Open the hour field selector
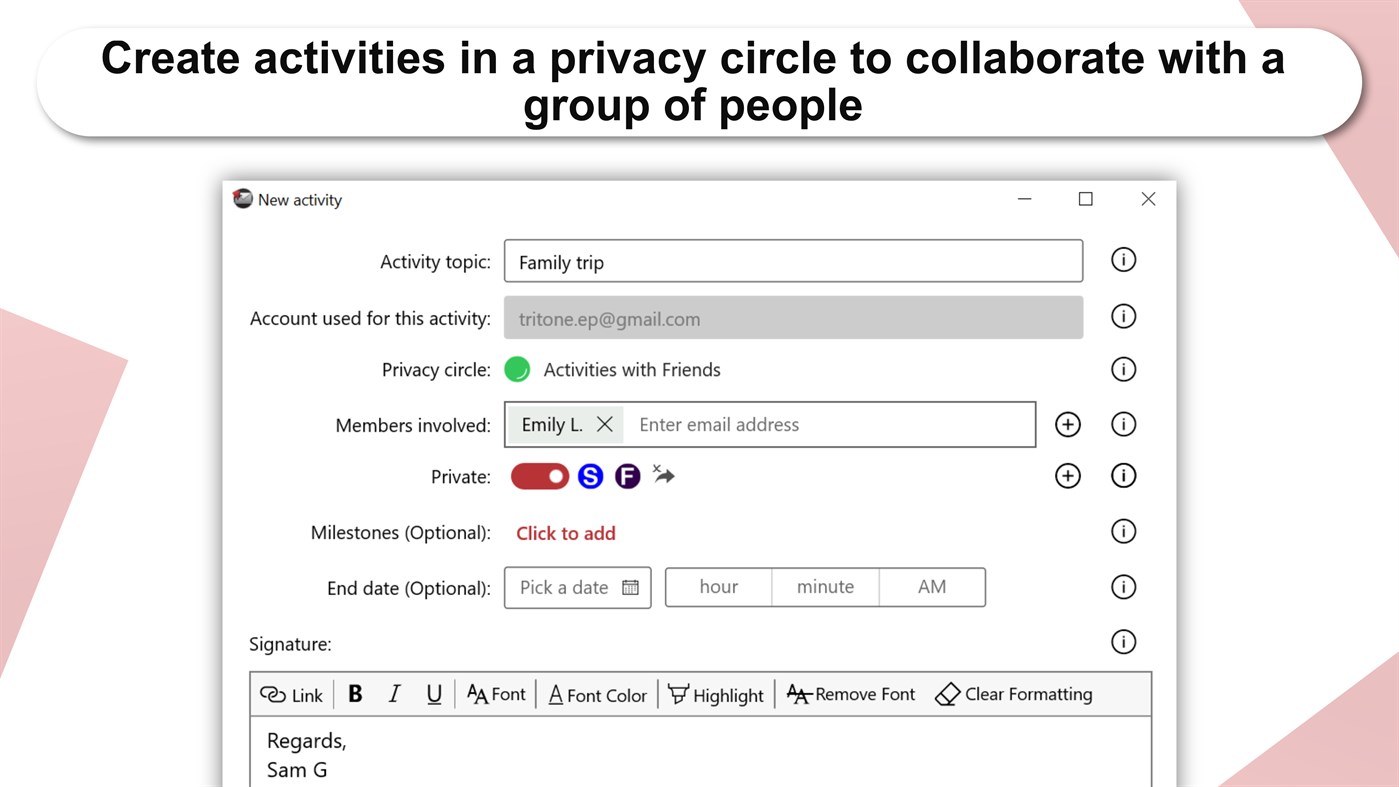The height and width of the screenshot is (787, 1399). 720,587
